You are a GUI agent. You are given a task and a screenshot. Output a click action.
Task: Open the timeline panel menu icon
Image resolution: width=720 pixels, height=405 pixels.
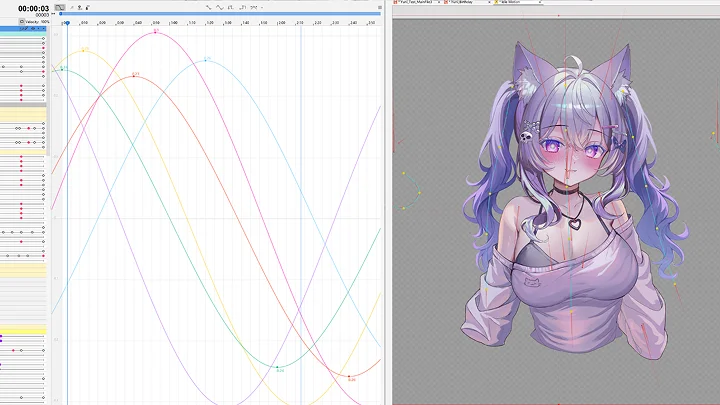click(x=380, y=7)
